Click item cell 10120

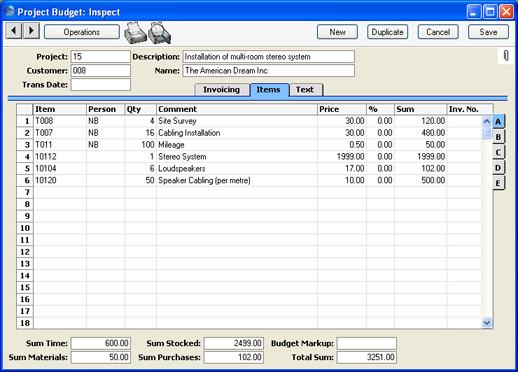click(60, 180)
